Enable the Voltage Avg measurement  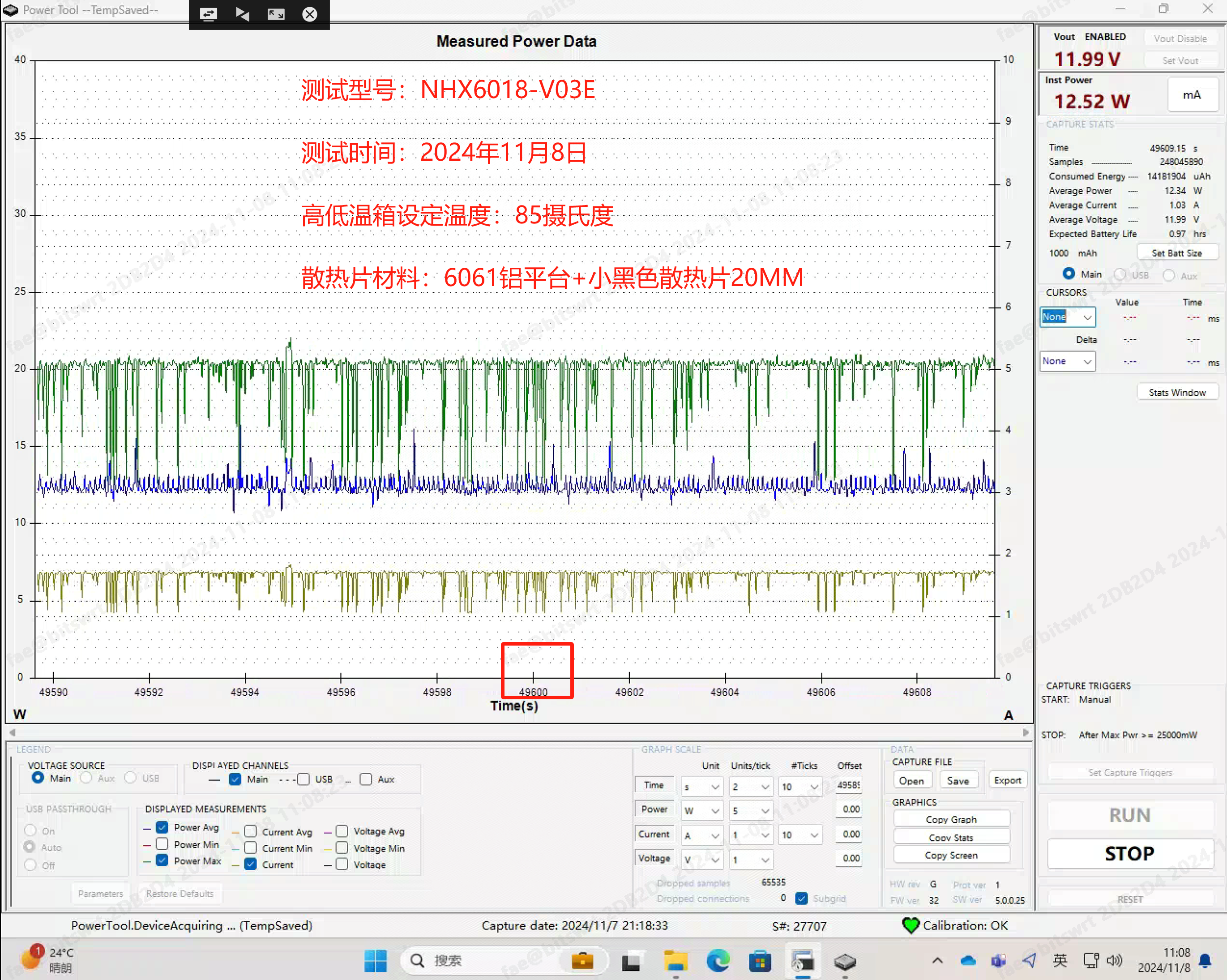(342, 831)
